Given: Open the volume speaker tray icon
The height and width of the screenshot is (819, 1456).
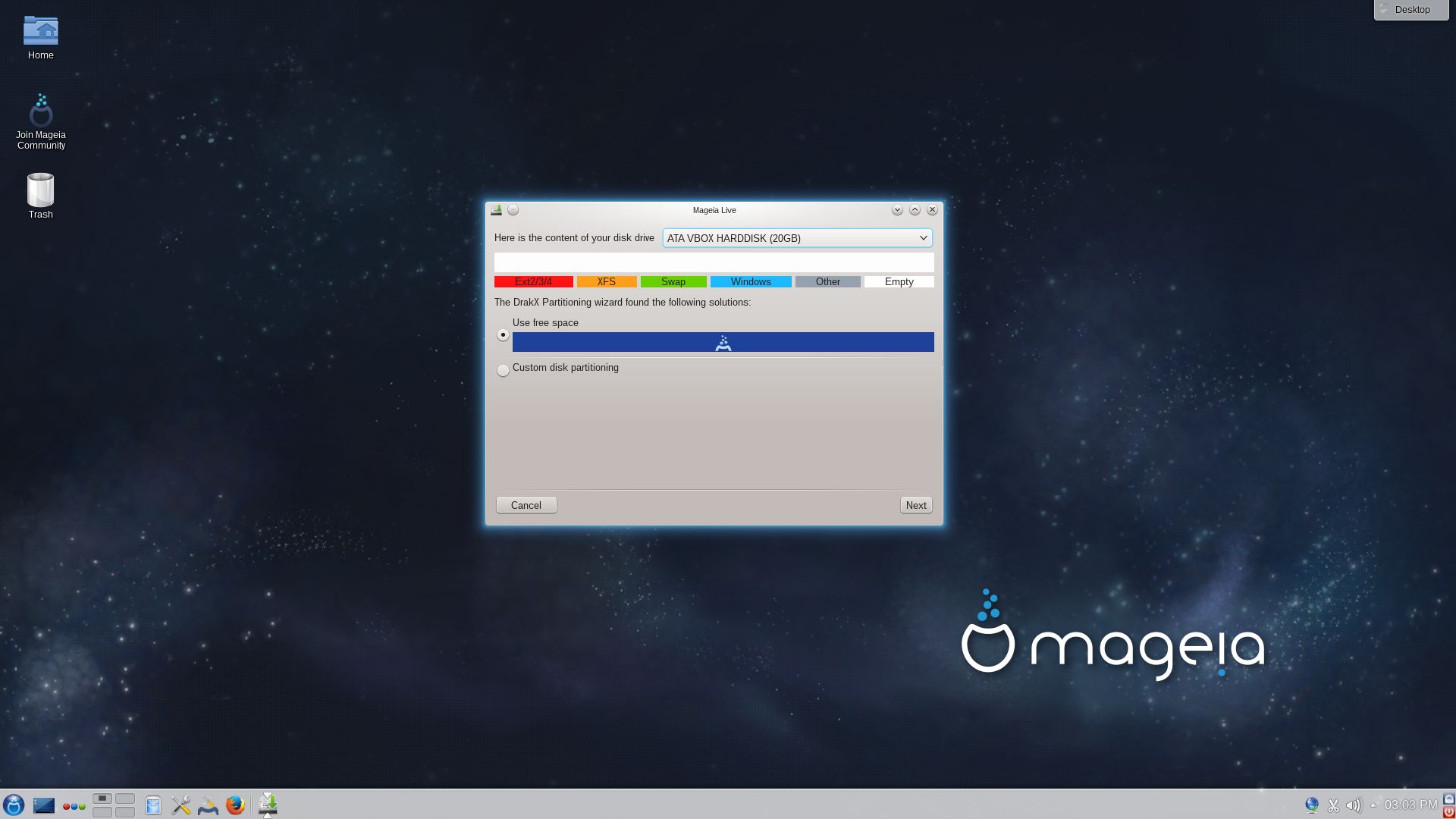Looking at the screenshot, I should (1353, 805).
